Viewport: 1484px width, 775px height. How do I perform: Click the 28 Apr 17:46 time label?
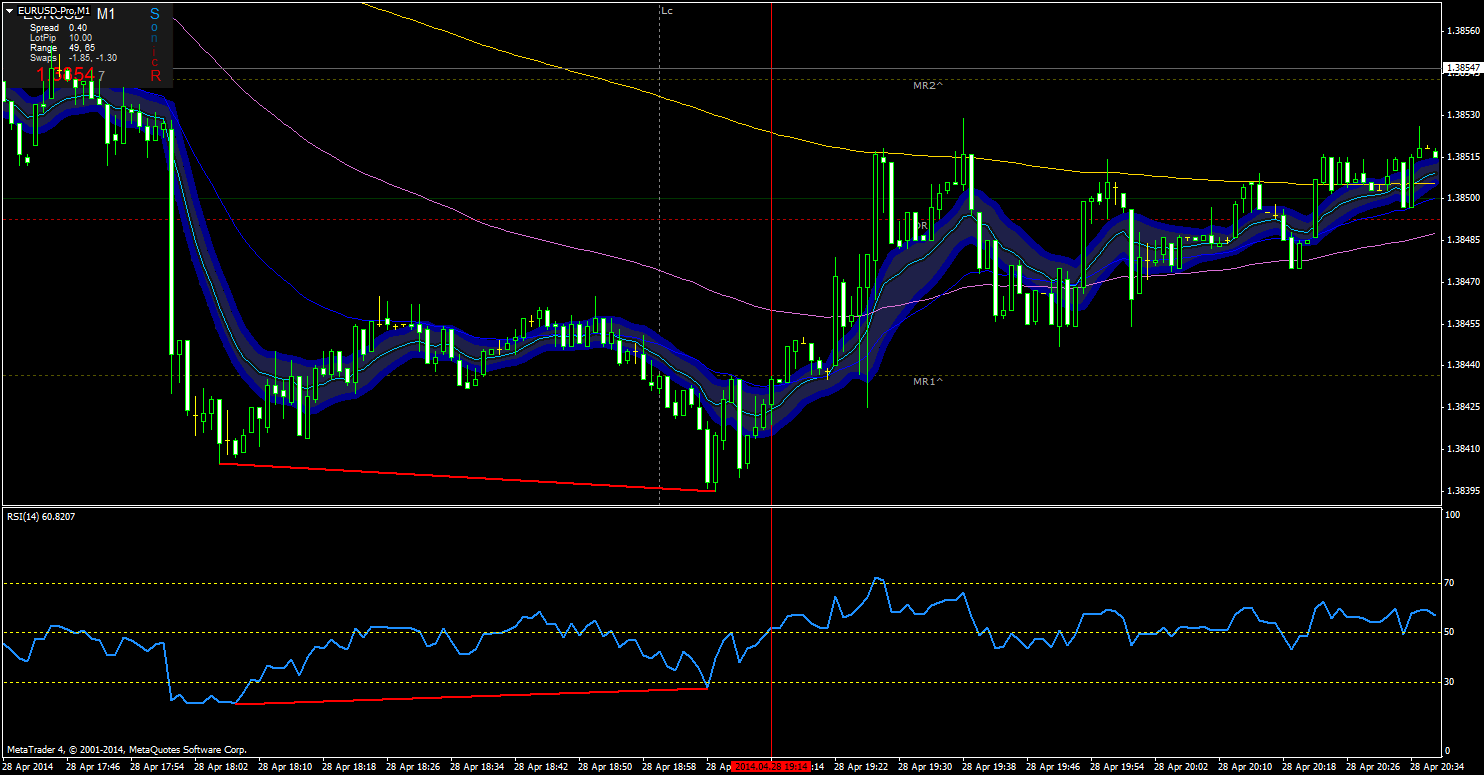point(92,767)
